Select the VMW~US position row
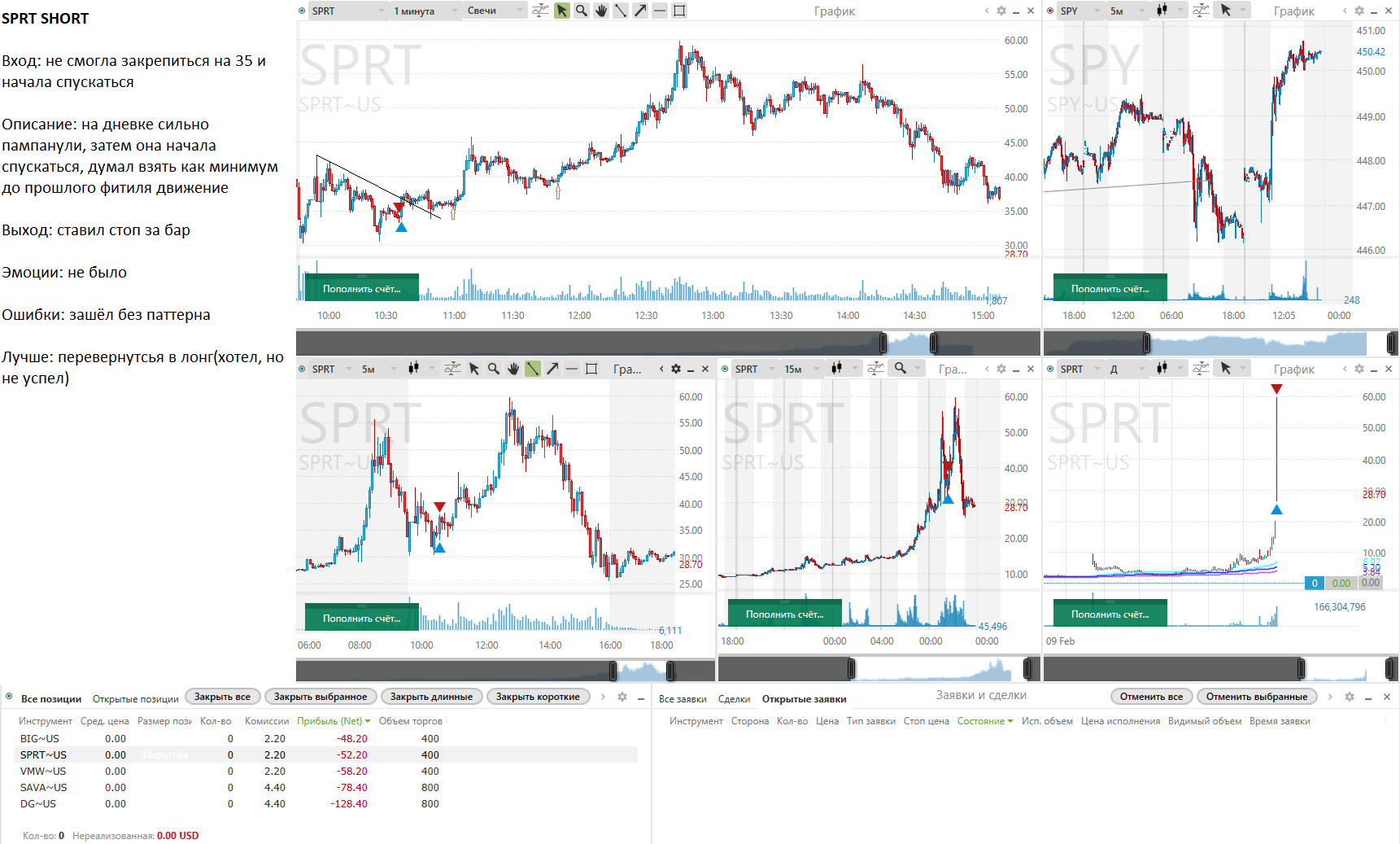The height and width of the screenshot is (844, 1400). point(327,771)
